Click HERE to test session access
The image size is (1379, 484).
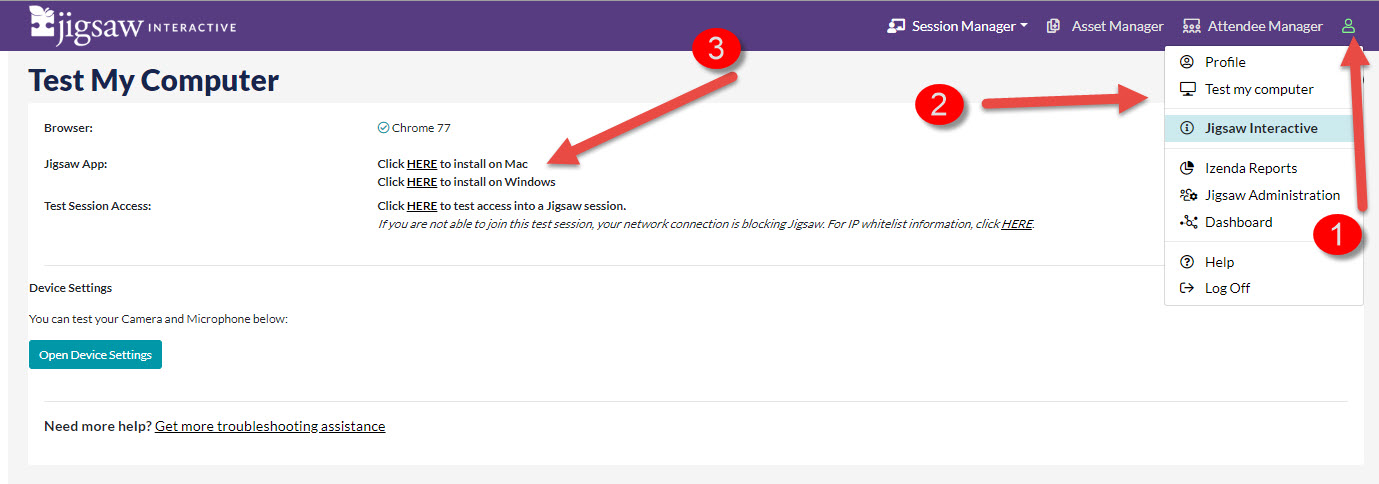click(x=421, y=206)
